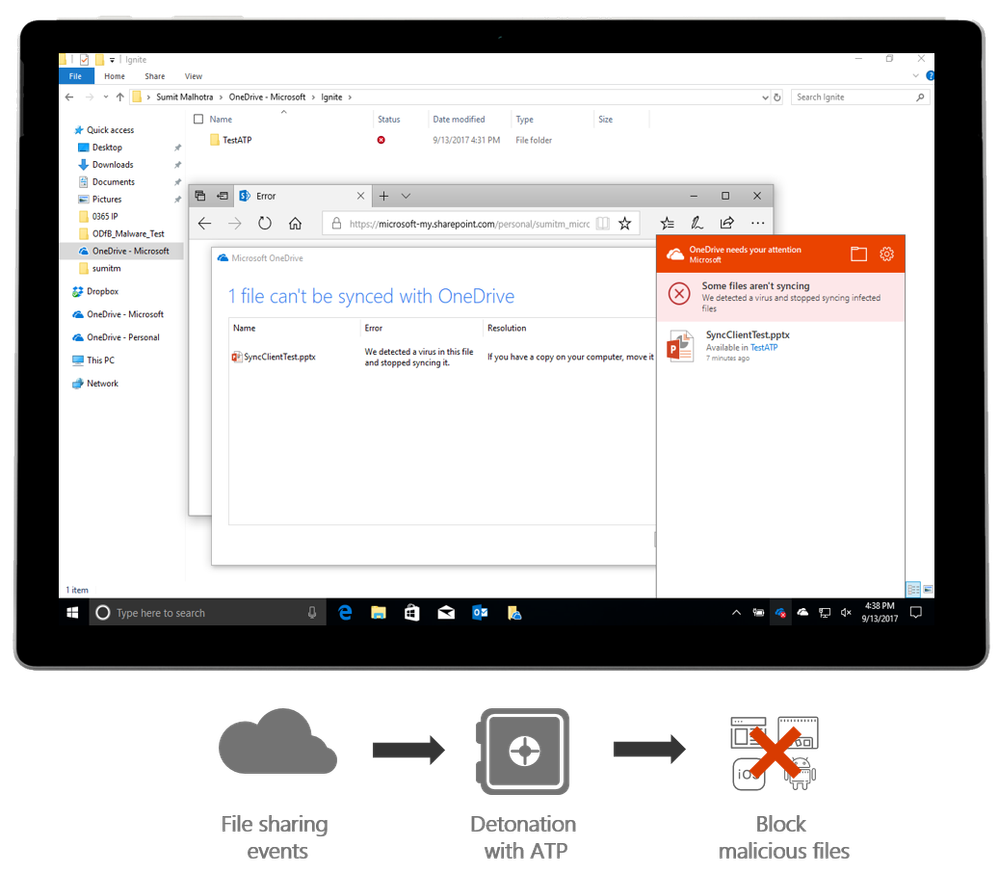The image size is (999, 877).
Task: Show hidden system tray icons
Action: [736, 613]
